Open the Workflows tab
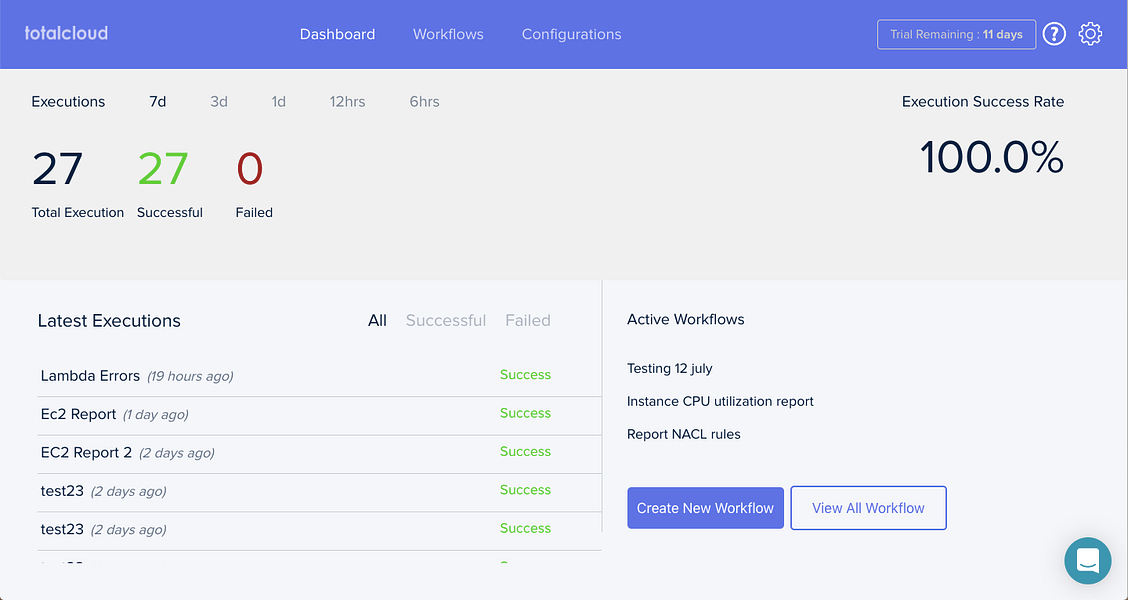 tap(448, 35)
